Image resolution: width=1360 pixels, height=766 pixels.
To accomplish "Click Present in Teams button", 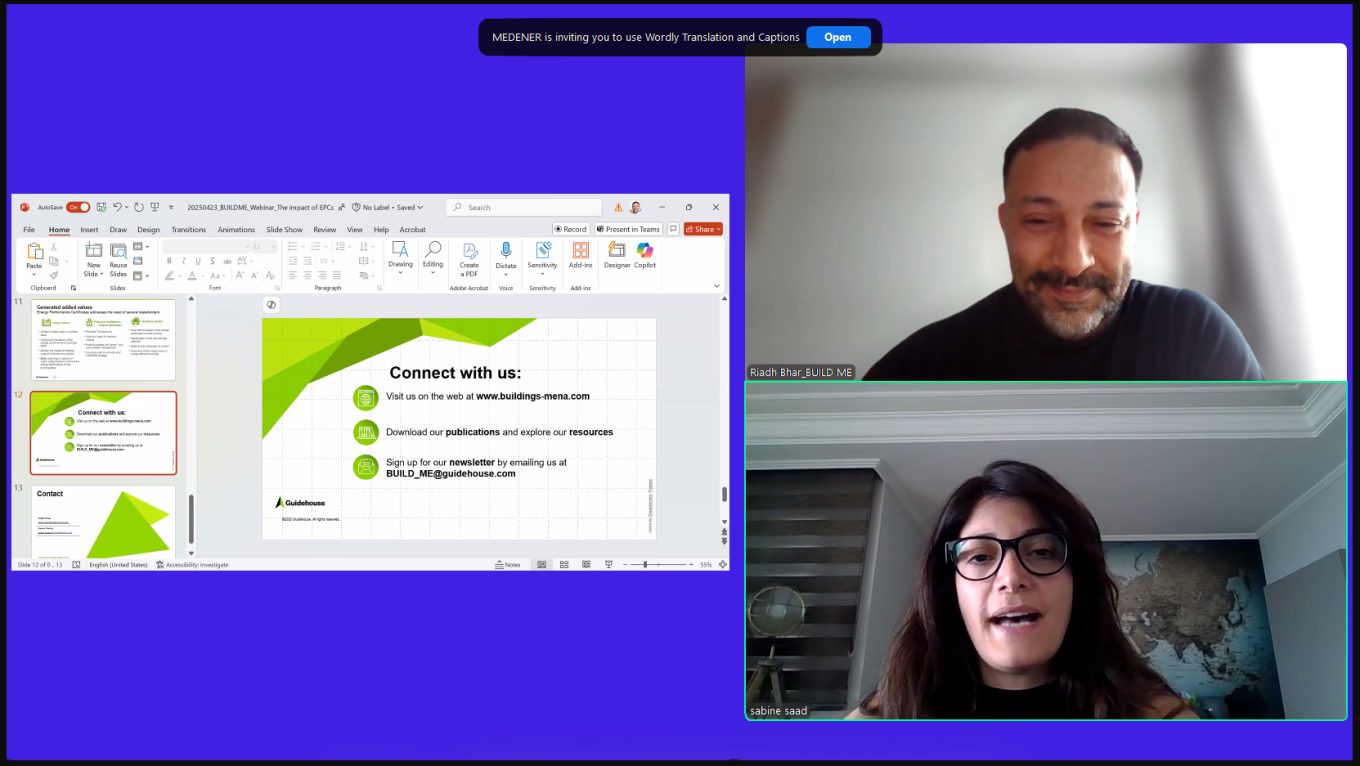I will click(x=629, y=229).
